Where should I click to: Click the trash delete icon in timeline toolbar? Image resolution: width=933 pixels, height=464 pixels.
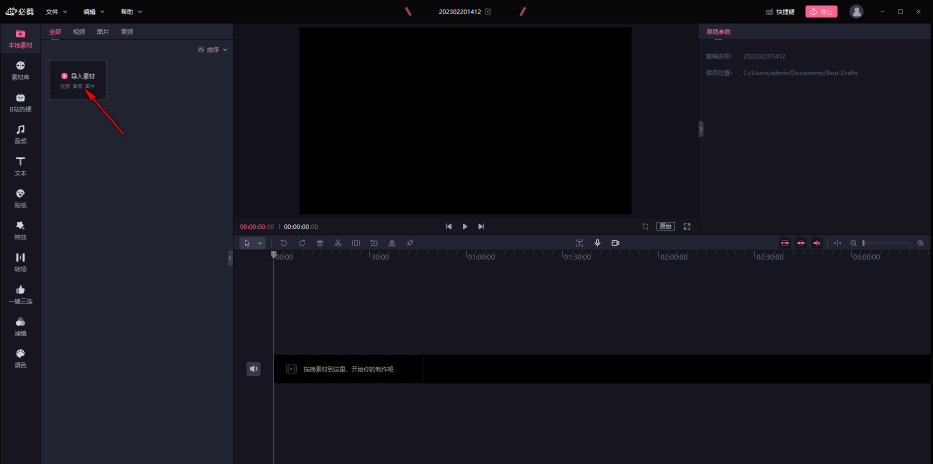320,243
